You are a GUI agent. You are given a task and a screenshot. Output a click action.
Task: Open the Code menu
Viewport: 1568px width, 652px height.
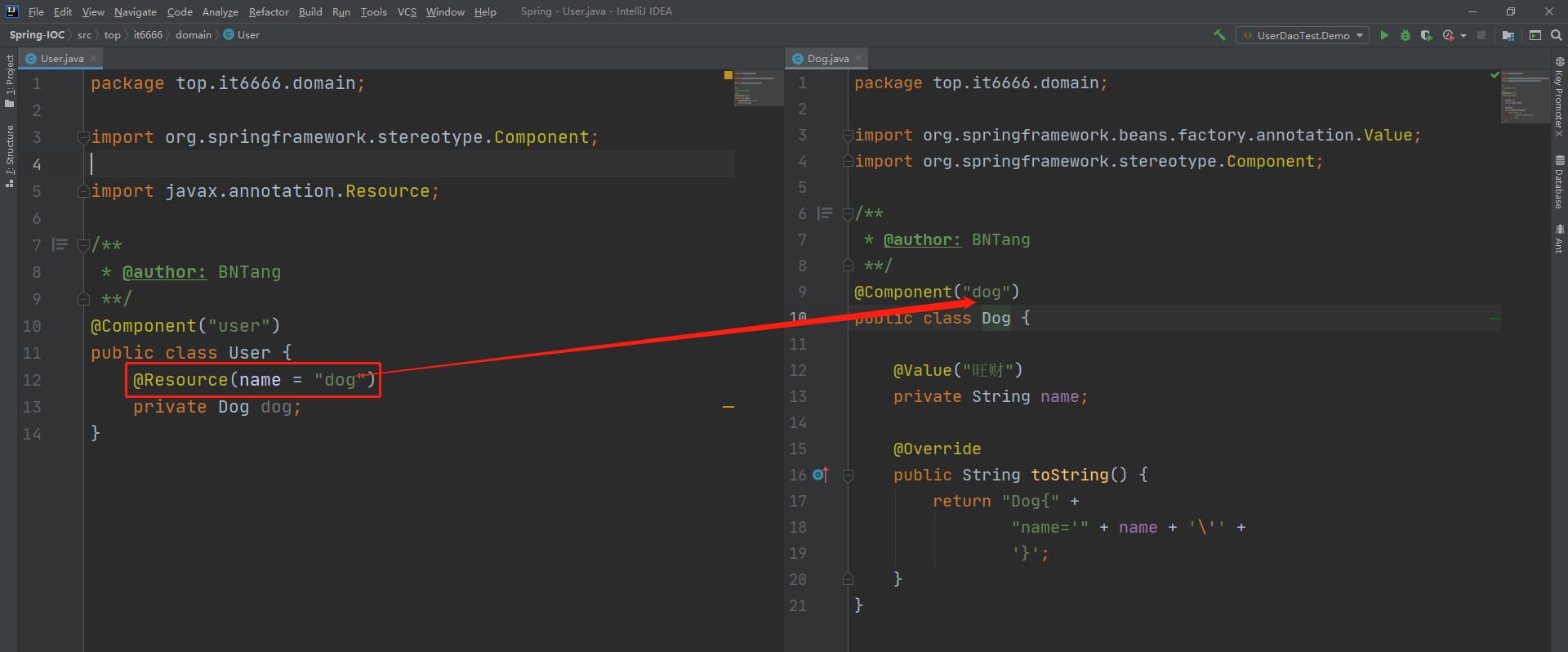coord(180,11)
